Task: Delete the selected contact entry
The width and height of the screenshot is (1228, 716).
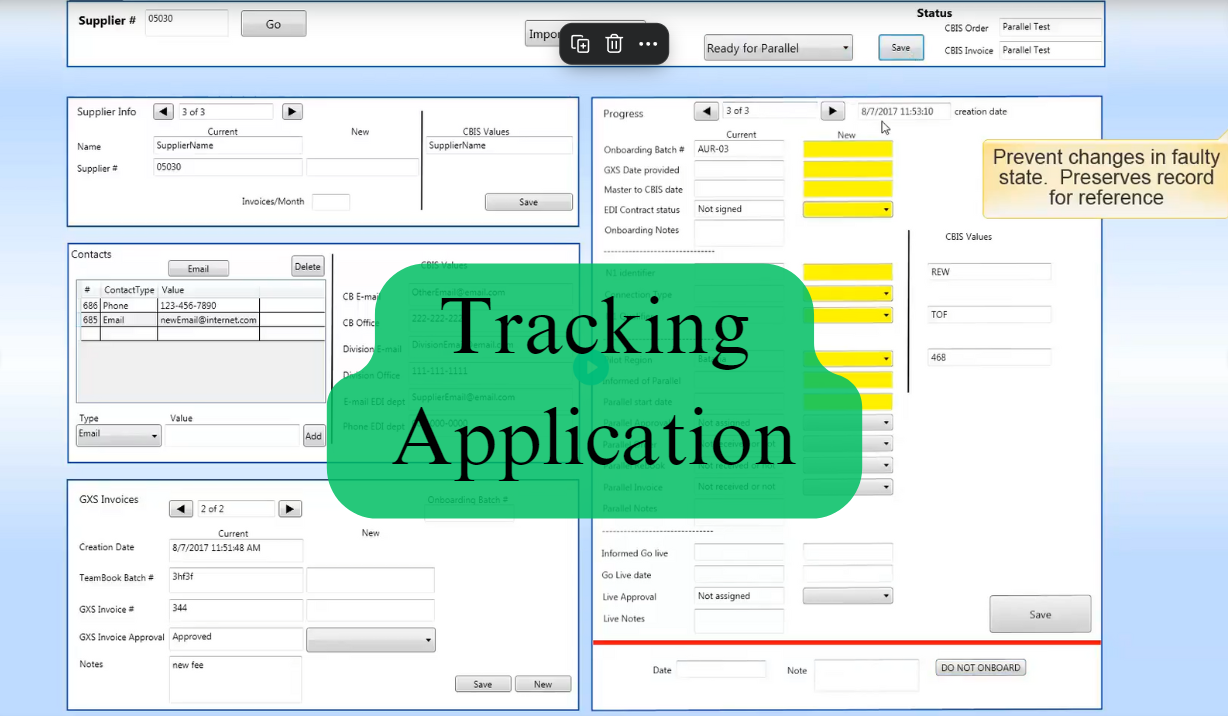Action: pos(308,266)
